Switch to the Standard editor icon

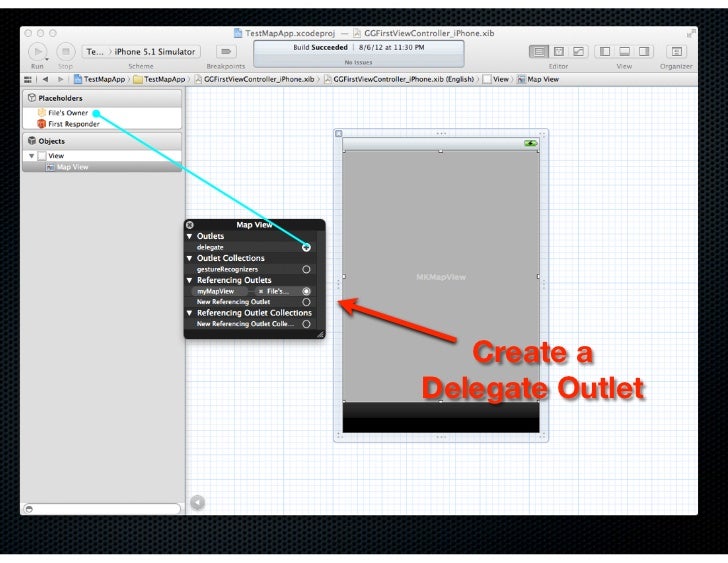point(539,50)
